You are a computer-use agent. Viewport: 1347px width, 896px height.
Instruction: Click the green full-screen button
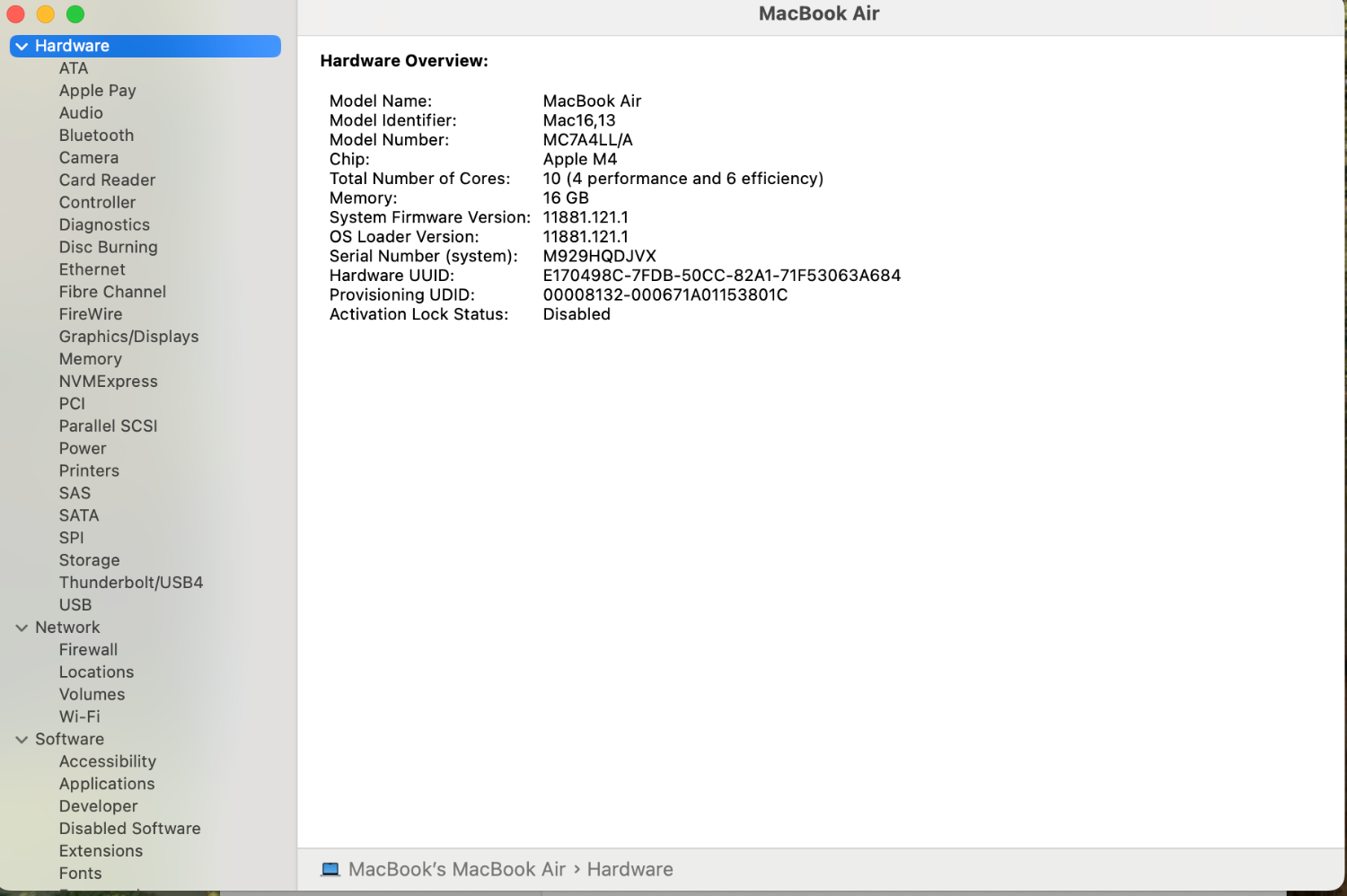tap(75, 14)
